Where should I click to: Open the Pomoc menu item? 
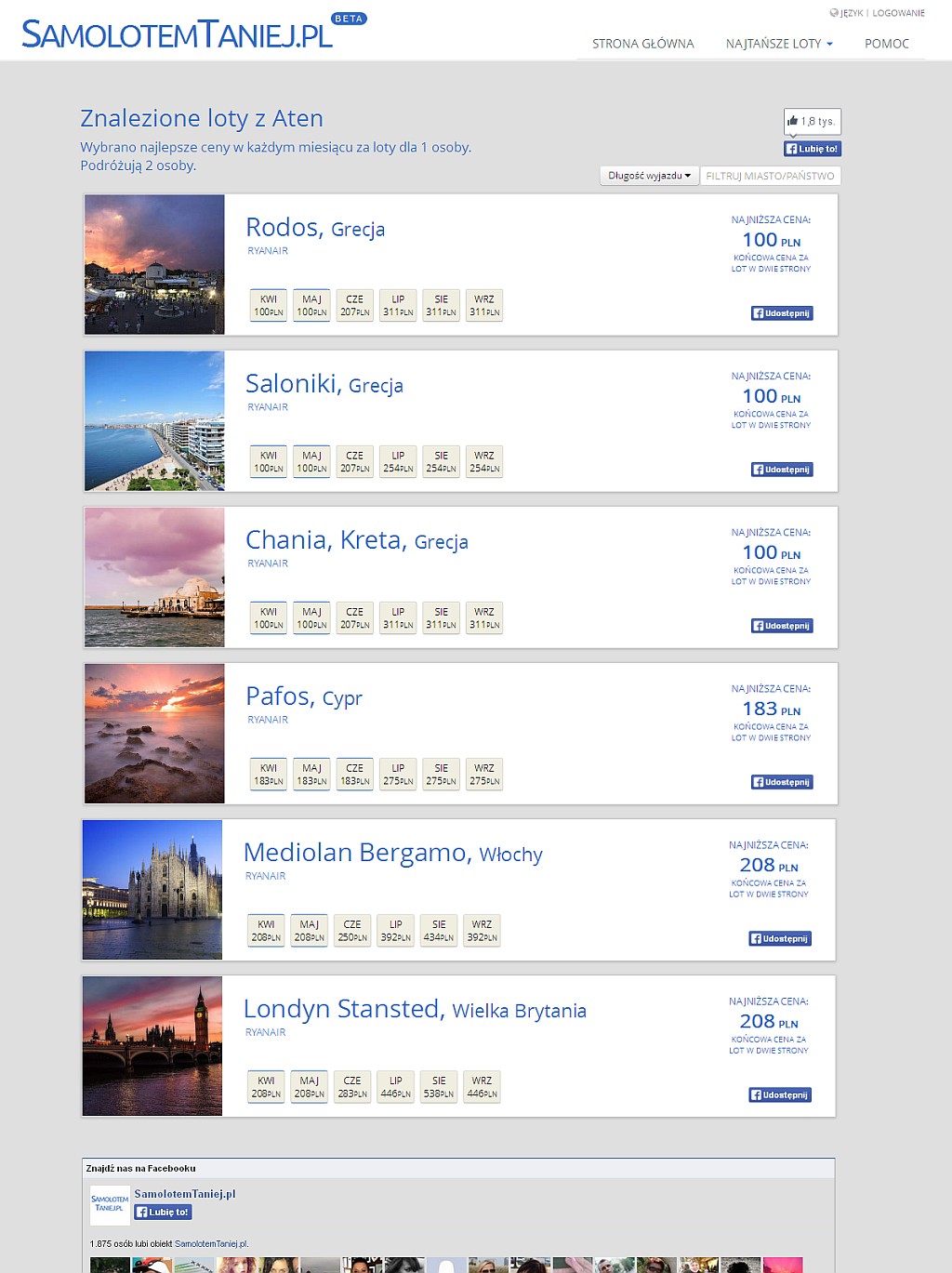(x=887, y=44)
